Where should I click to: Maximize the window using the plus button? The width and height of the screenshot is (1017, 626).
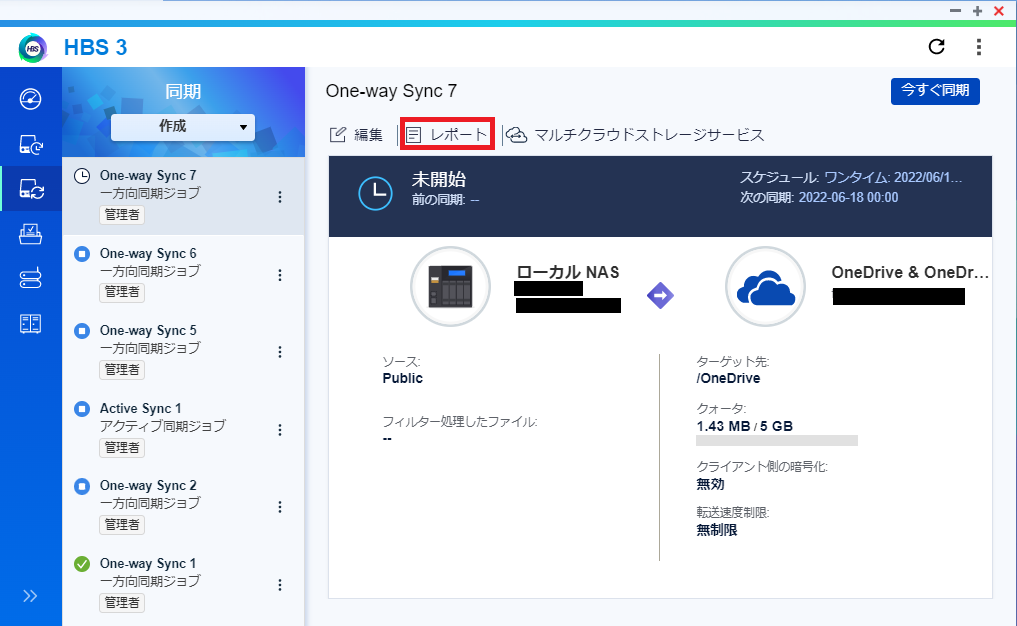pos(977,11)
